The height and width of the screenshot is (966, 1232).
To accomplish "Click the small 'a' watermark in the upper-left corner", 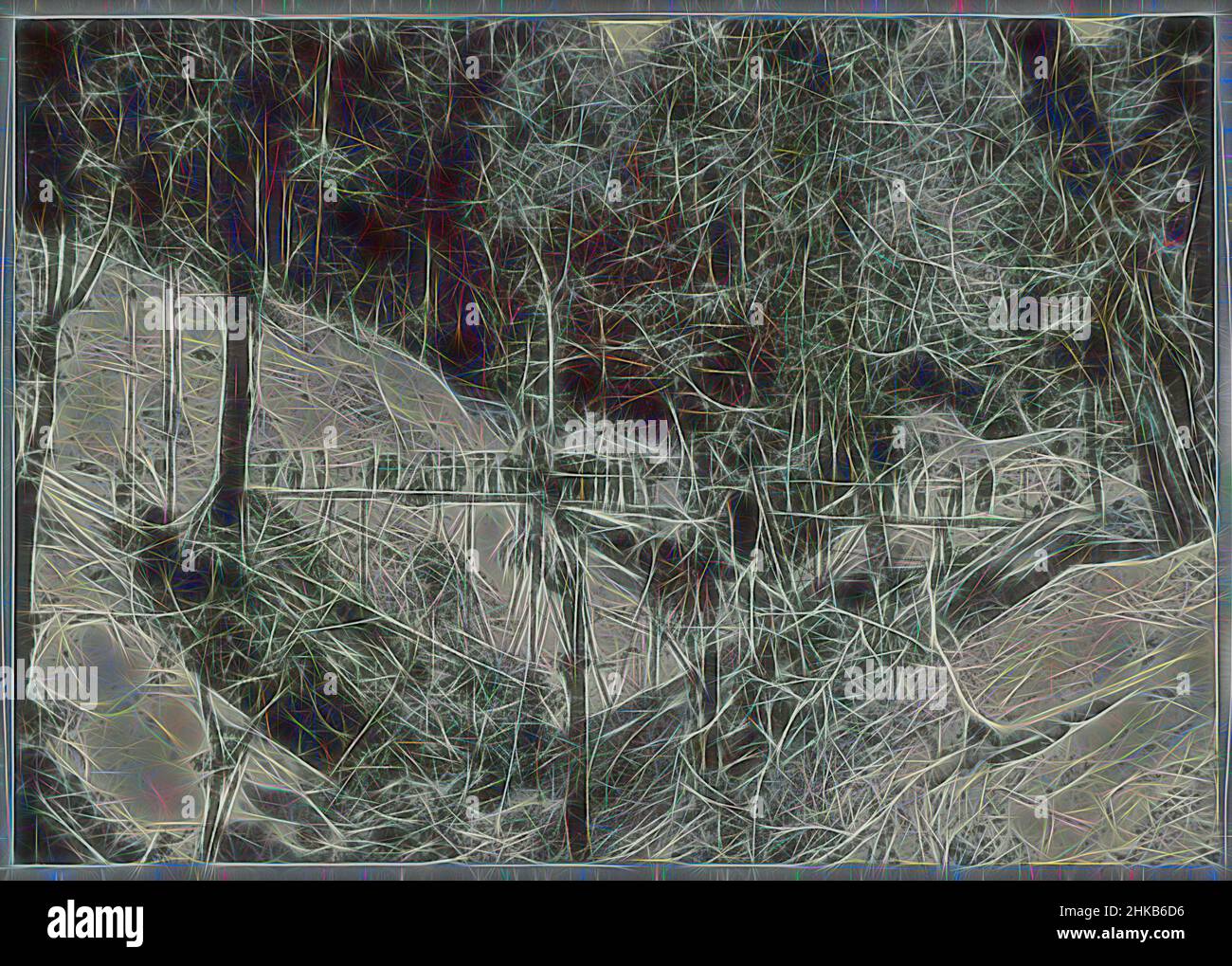I will [186, 67].
